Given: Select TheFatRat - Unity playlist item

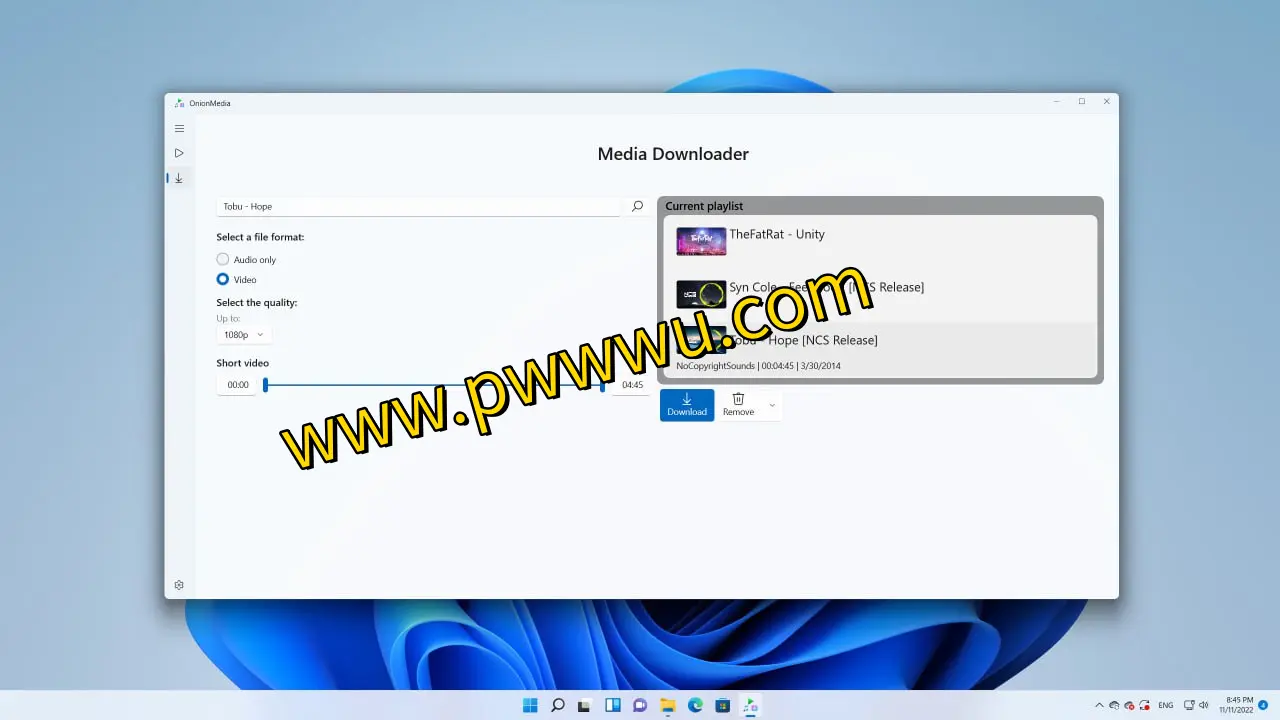Looking at the screenshot, I should click(x=880, y=241).
